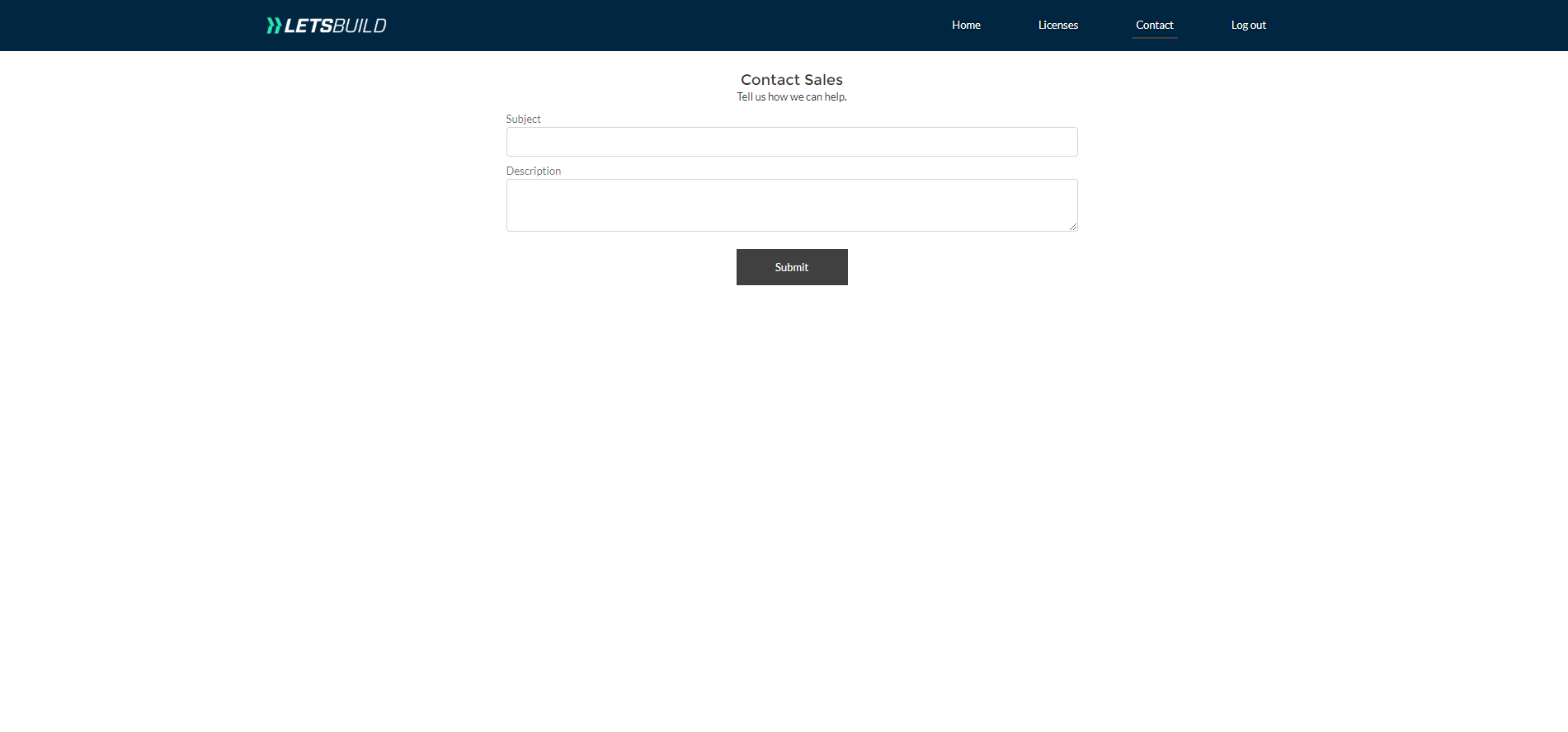
Task: Focus the Subject input field
Action: click(x=792, y=142)
